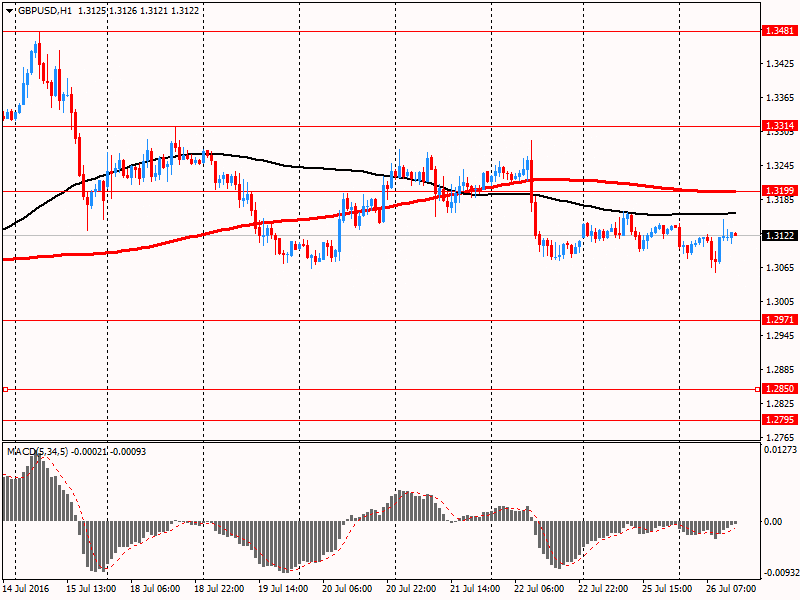Select the 1.2825 price scale value
Viewport: 800px width, 600px height.
point(780,404)
